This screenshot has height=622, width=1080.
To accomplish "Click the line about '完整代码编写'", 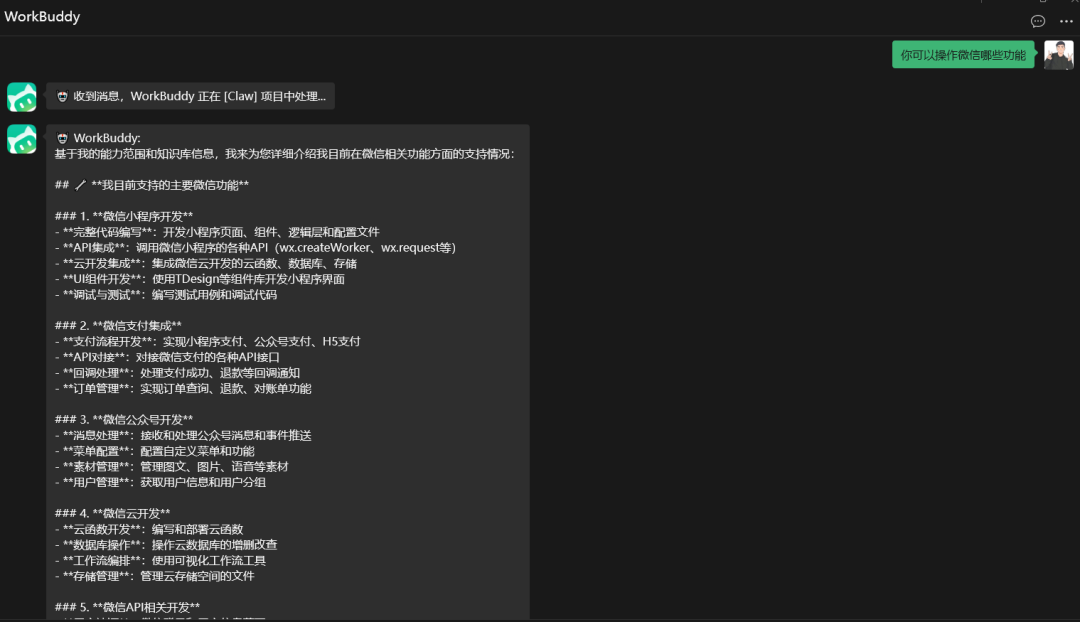I will click(x=217, y=232).
